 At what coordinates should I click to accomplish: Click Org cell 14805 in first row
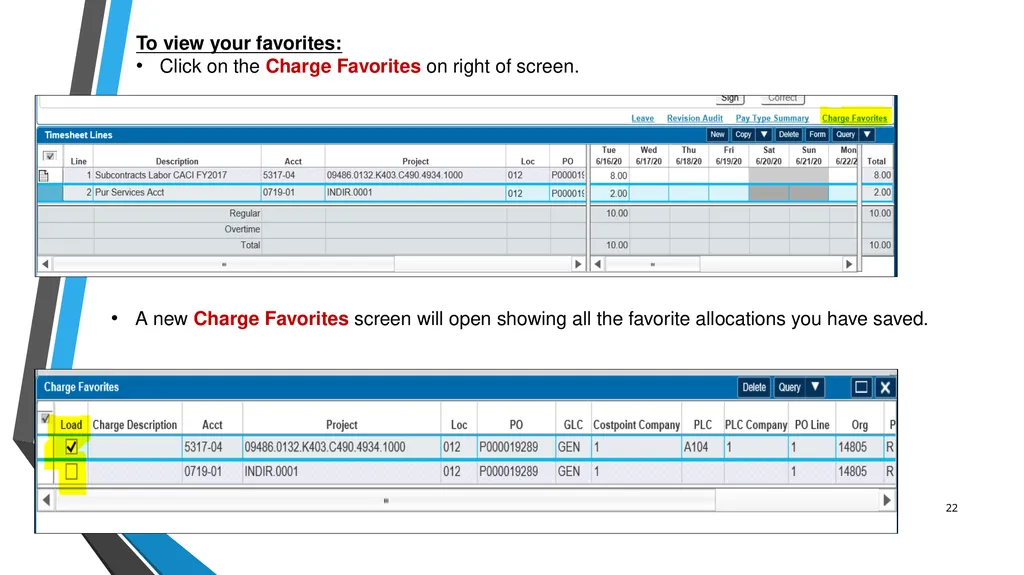pyautogui.click(x=859, y=447)
